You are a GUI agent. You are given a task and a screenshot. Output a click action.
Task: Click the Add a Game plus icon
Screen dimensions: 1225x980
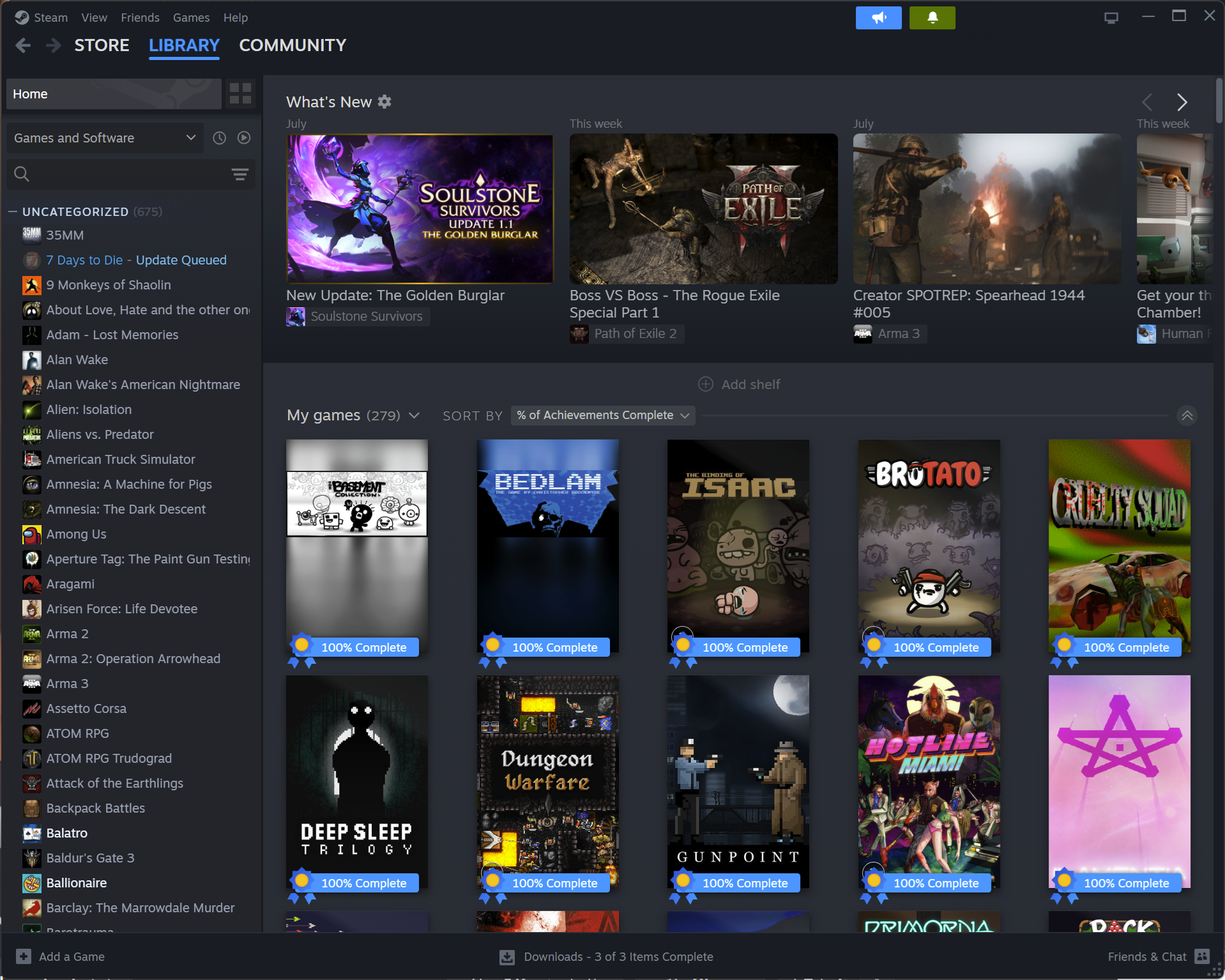[24, 956]
